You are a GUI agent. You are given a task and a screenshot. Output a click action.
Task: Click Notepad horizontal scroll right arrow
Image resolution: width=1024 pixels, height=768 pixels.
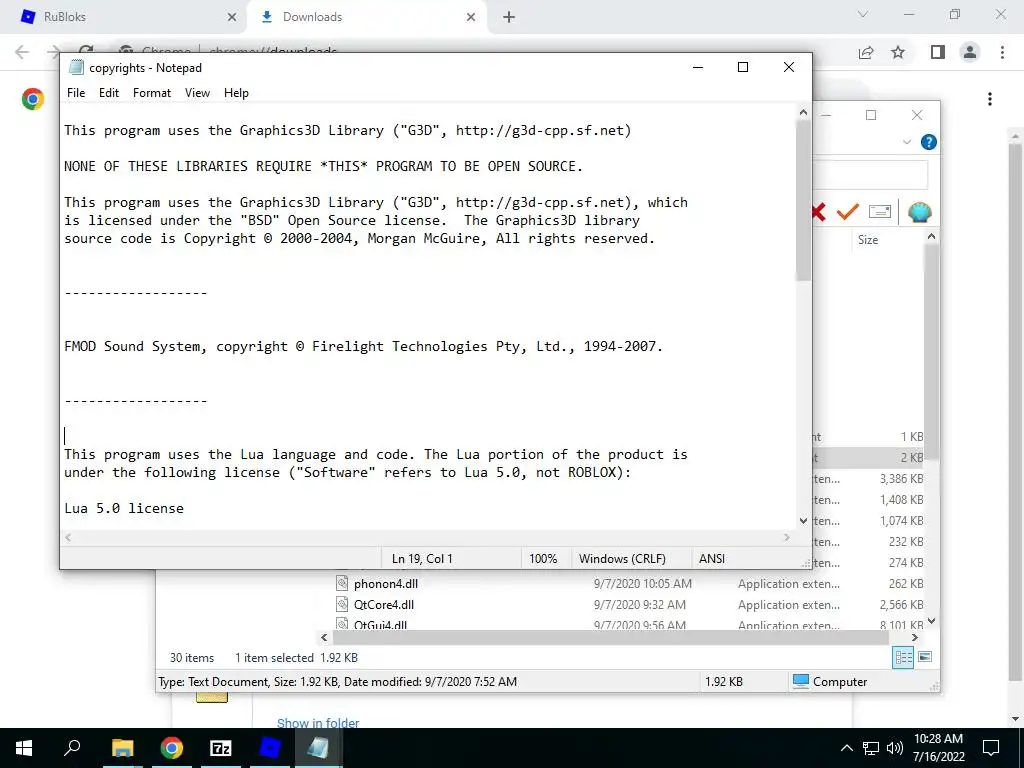(x=787, y=537)
